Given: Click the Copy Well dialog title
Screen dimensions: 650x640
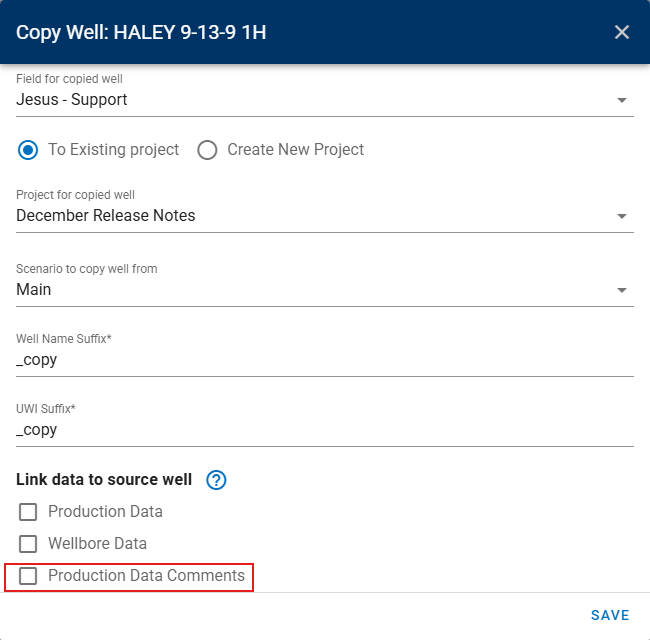Looking at the screenshot, I should tap(141, 32).
